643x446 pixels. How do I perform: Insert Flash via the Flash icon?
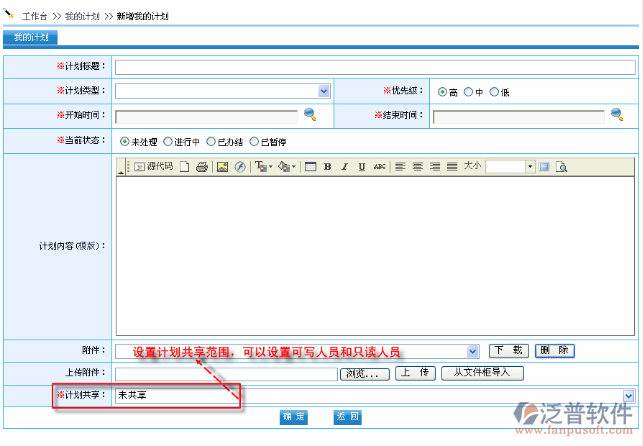240,167
